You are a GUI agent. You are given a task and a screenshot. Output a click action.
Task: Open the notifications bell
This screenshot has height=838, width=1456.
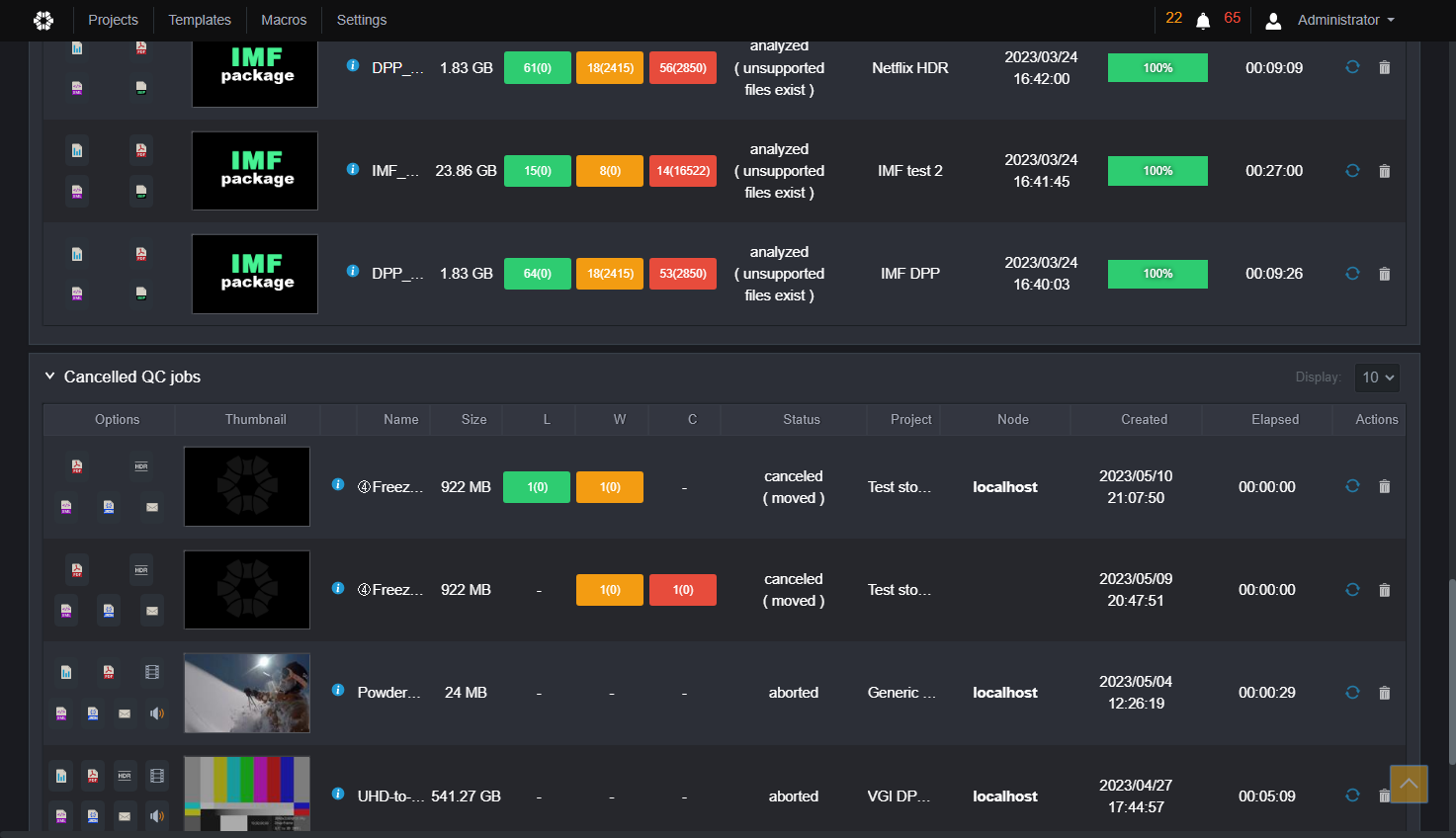click(x=1203, y=21)
